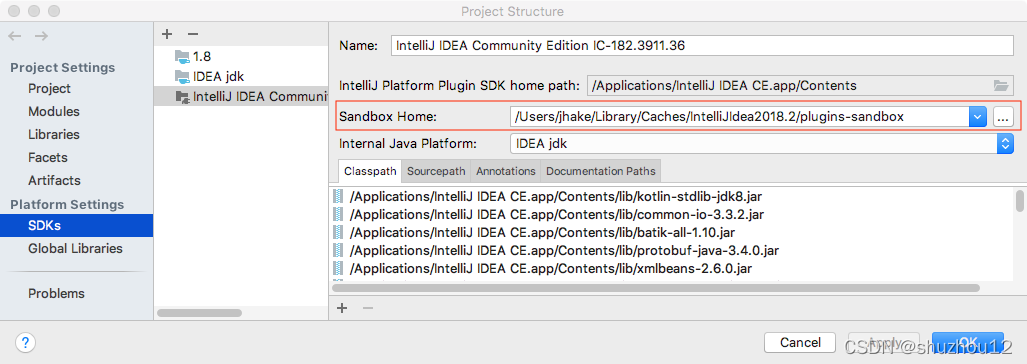1027x364 pixels.
Task: Click the back navigation arrow
Action: (15, 36)
